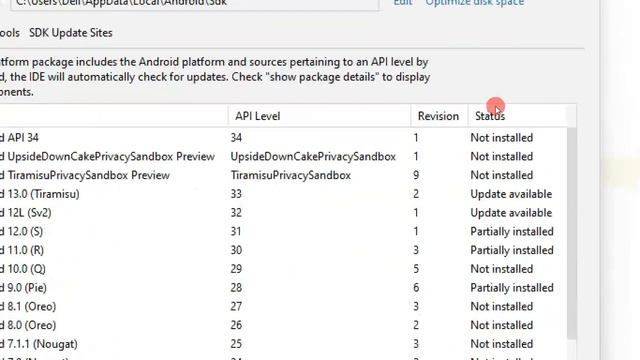Click Not installed status for API 27
640x360 pixels.
click(x=502, y=307)
